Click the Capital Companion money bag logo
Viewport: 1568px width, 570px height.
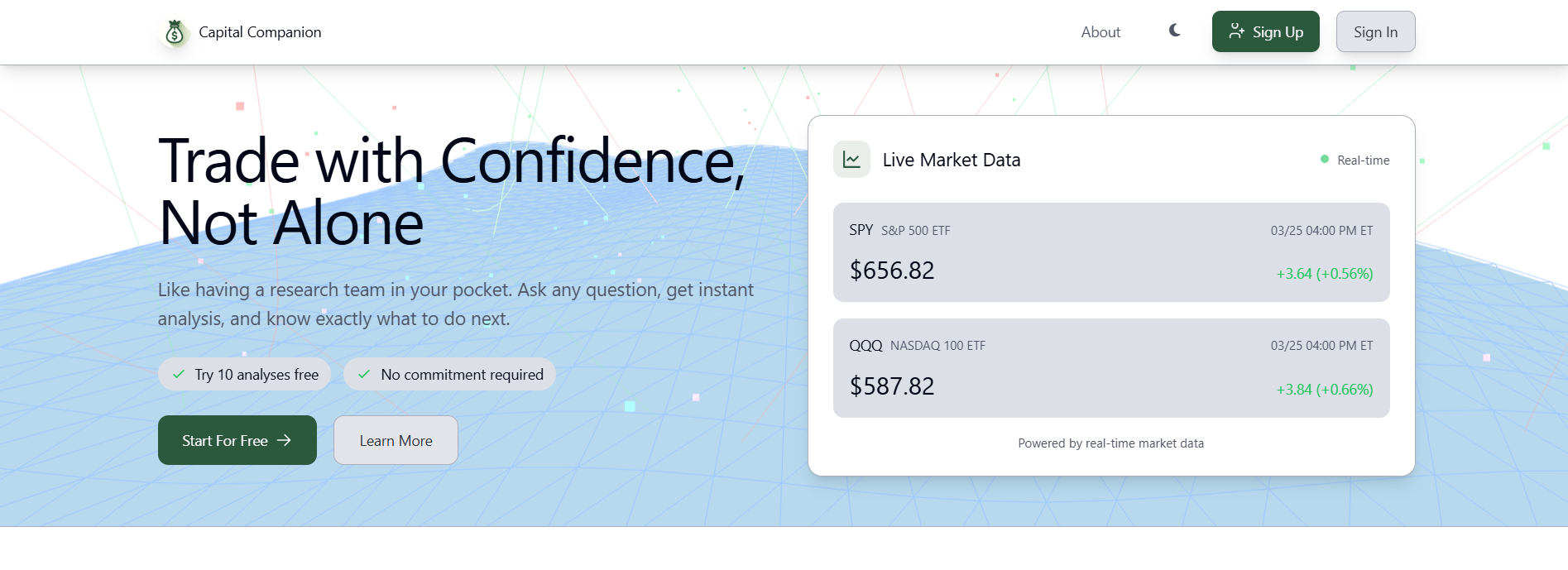coord(175,32)
